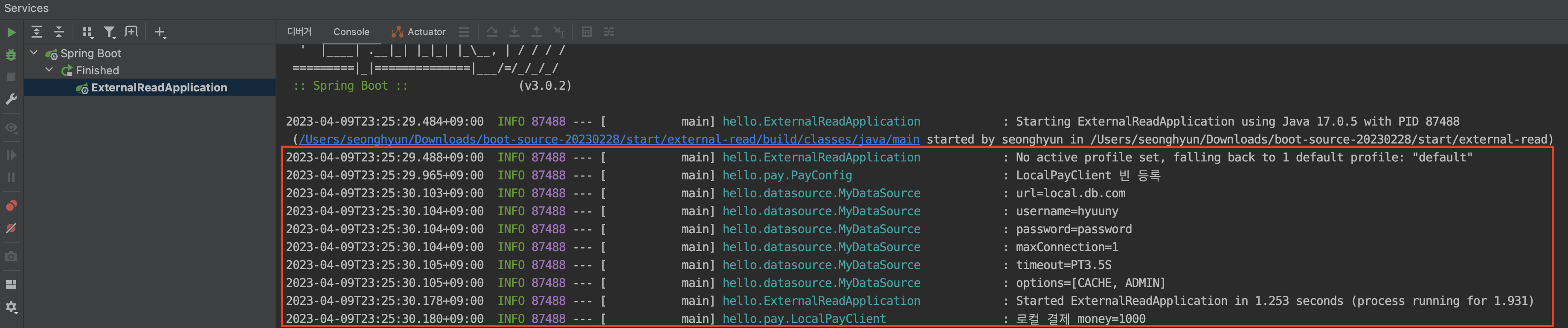
Task: Click the 'Started ExternalReadApplication in 1.253 seconds' text
Action: click(x=1179, y=301)
